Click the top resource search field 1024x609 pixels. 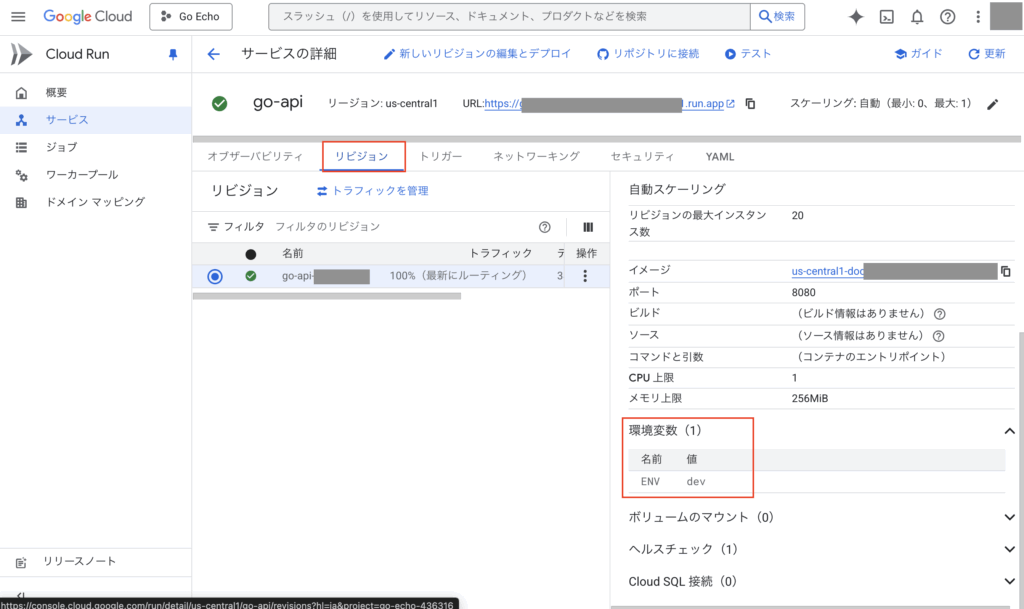pos(510,17)
